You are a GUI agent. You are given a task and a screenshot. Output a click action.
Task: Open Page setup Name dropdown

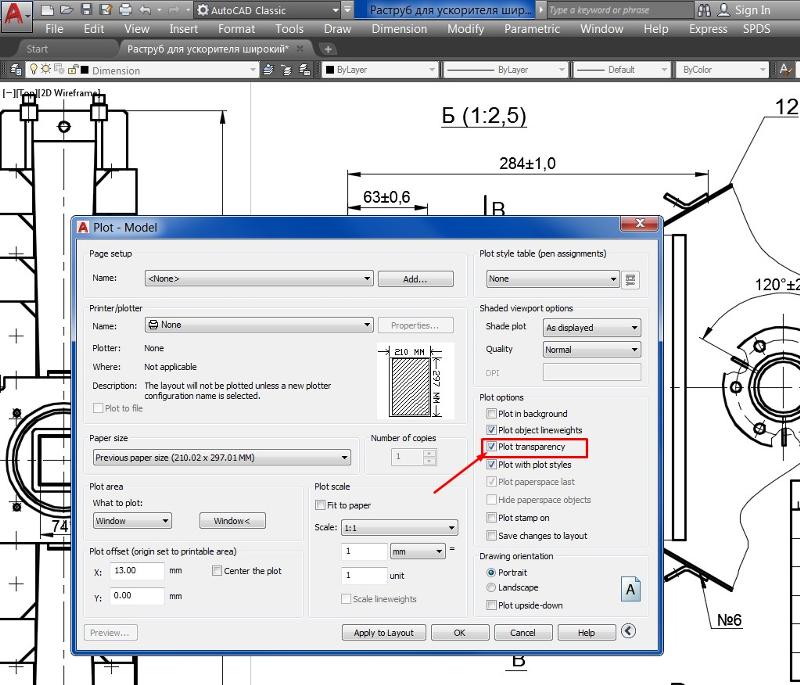pos(259,278)
